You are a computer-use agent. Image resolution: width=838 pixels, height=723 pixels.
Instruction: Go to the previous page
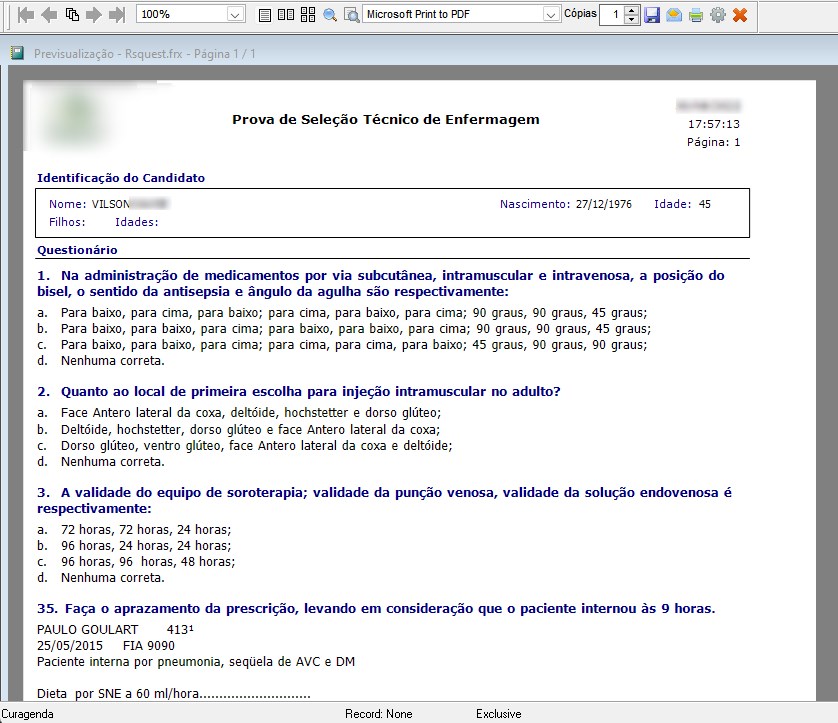49,15
